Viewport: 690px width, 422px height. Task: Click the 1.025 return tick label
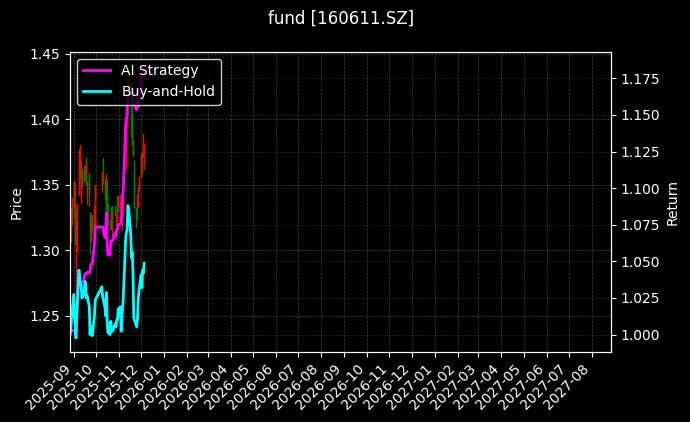click(640, 299)
